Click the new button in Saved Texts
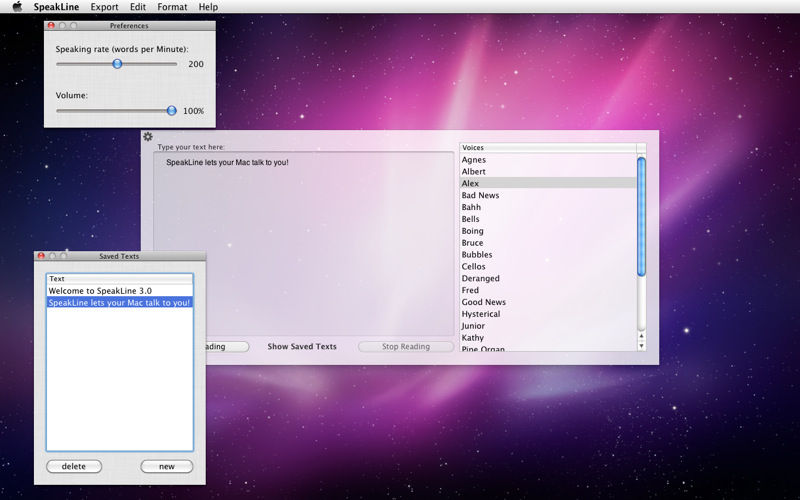Image resolution: width=800 pixels, height=500 pixels. click(x=167, y=466)
